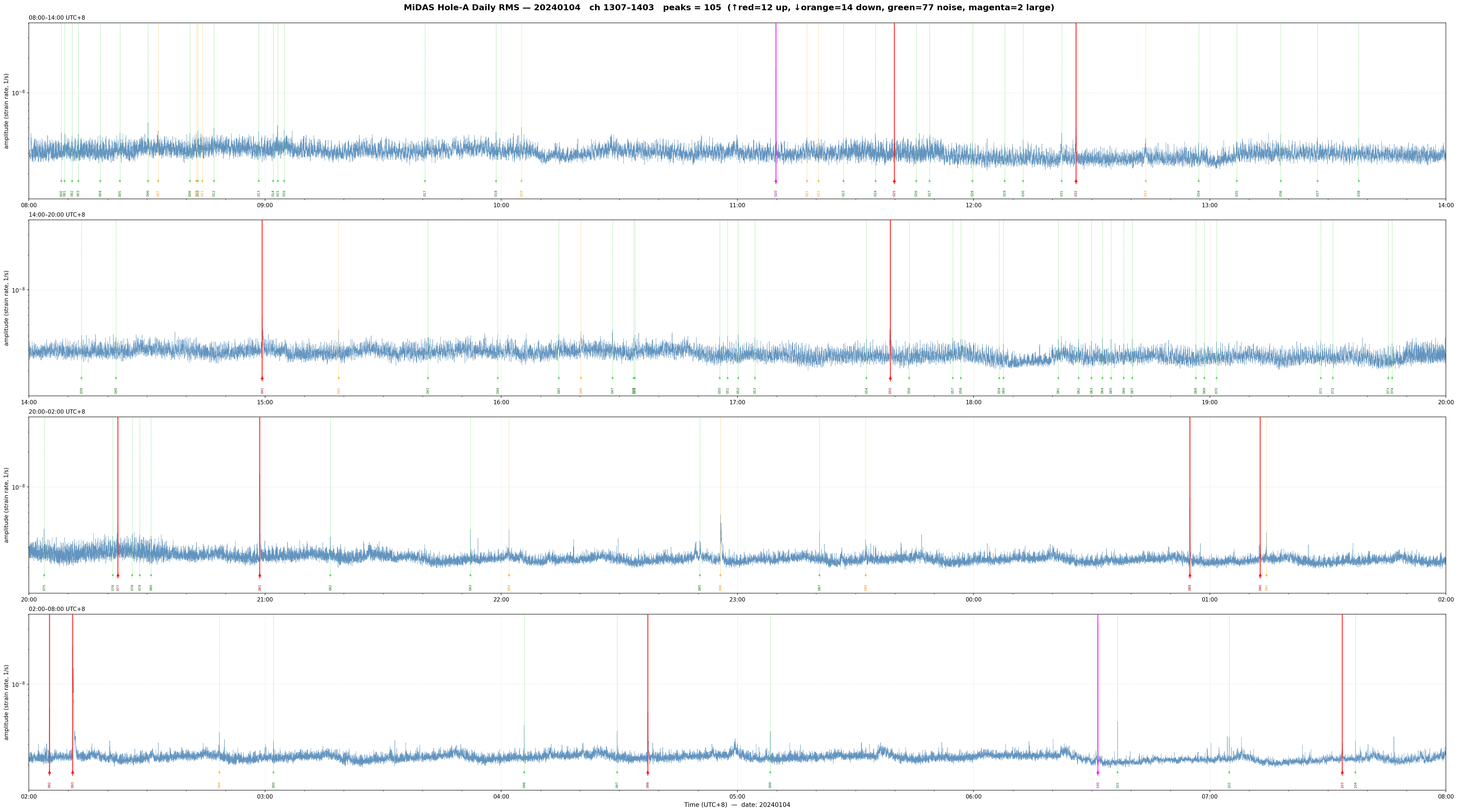Click the x-axis caption "Time (UTC+8) — date: 20240104"
1458x812 pixels.
tap(737, 805)
